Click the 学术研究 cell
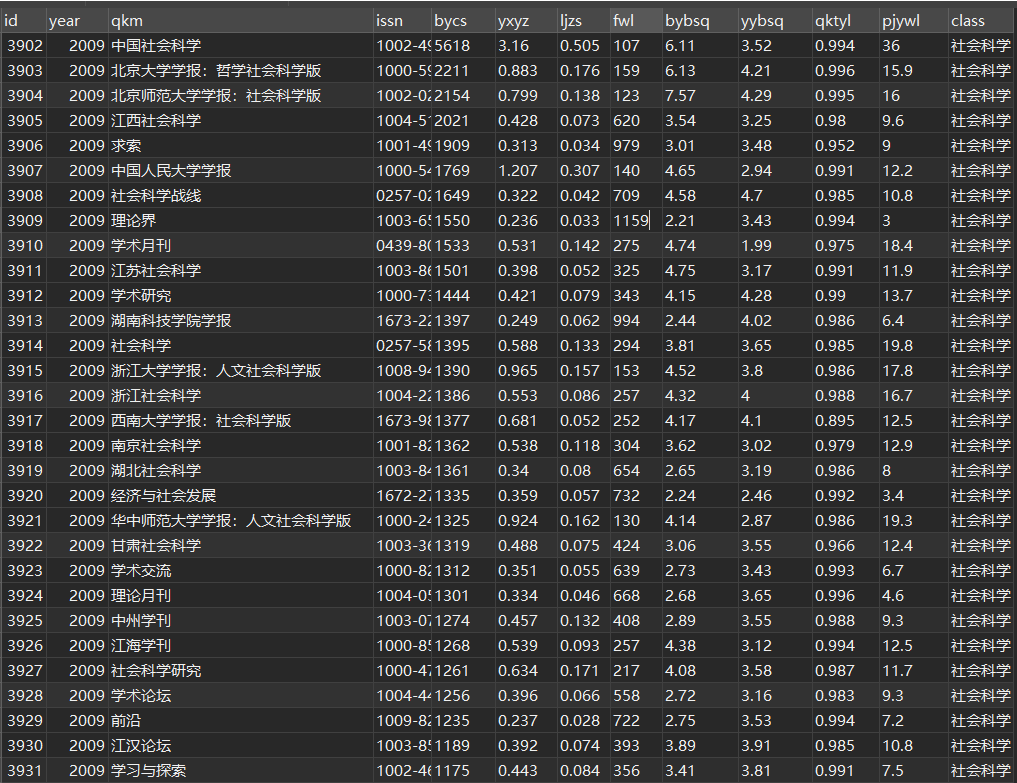 pos(241,296)
